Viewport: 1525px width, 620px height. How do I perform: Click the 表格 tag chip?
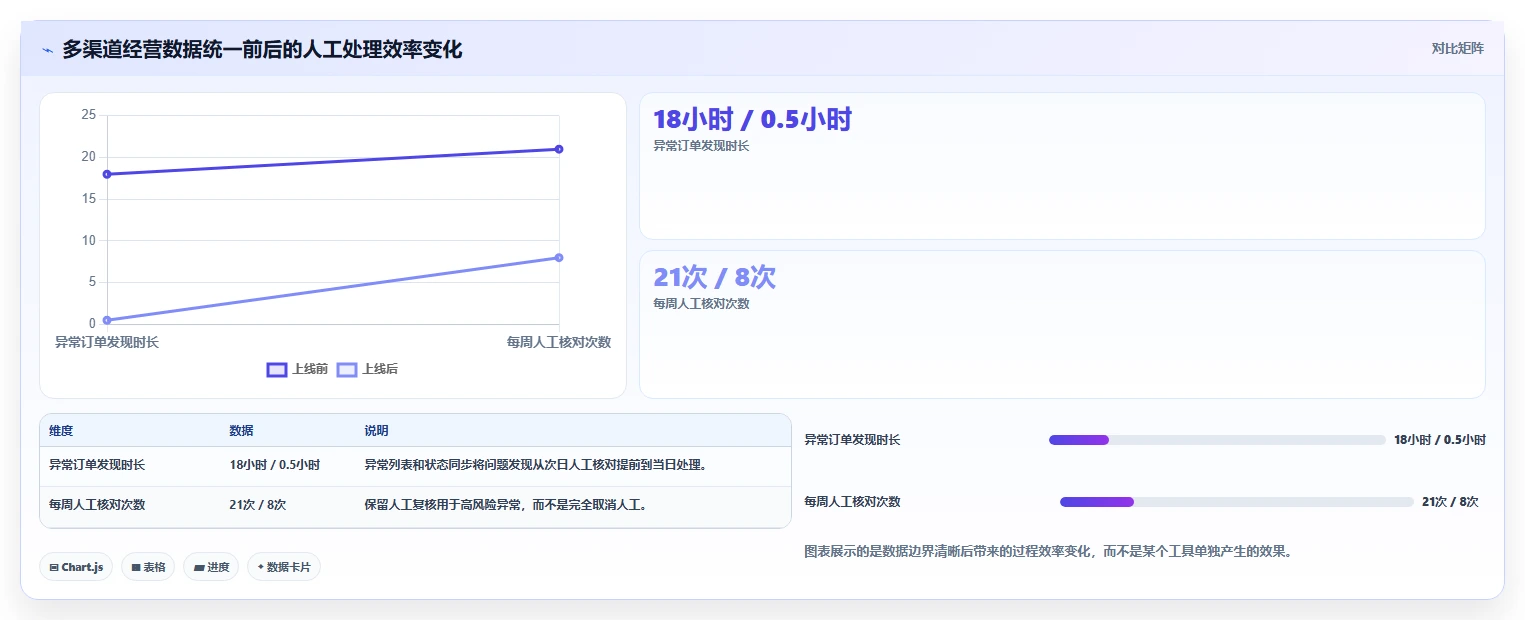click(148, 567)
